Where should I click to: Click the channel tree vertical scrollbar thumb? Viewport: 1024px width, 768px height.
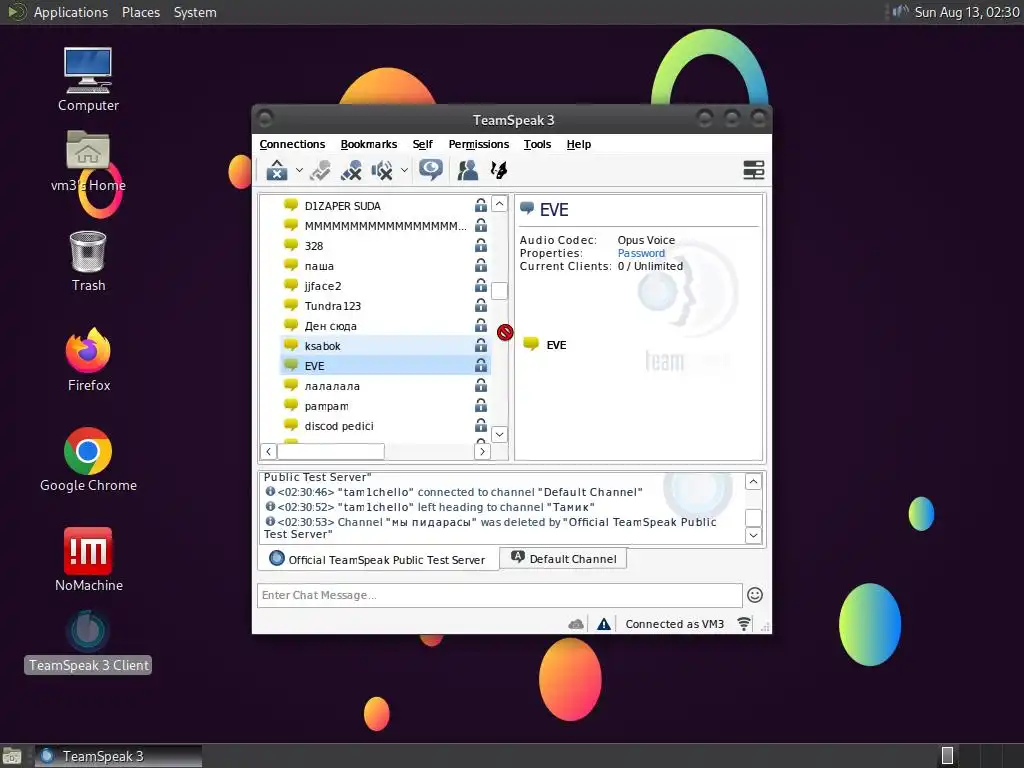point(499,291)
